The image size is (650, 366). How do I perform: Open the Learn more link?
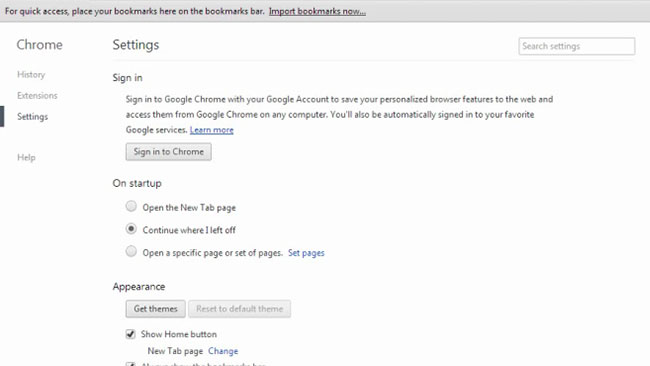[x=211, y=130]
